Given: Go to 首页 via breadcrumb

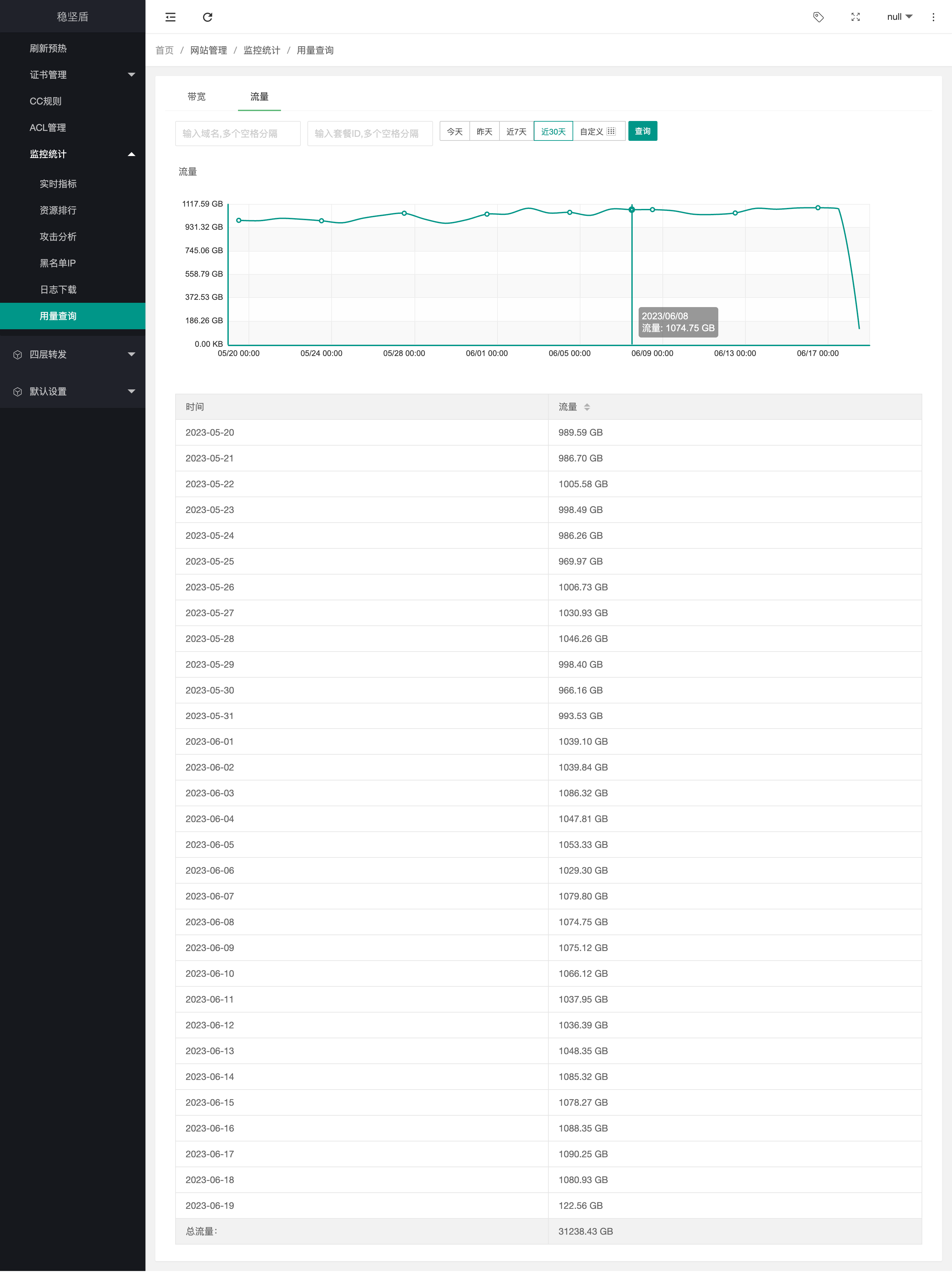Looking at the screenshot, I should coord(164,51).
